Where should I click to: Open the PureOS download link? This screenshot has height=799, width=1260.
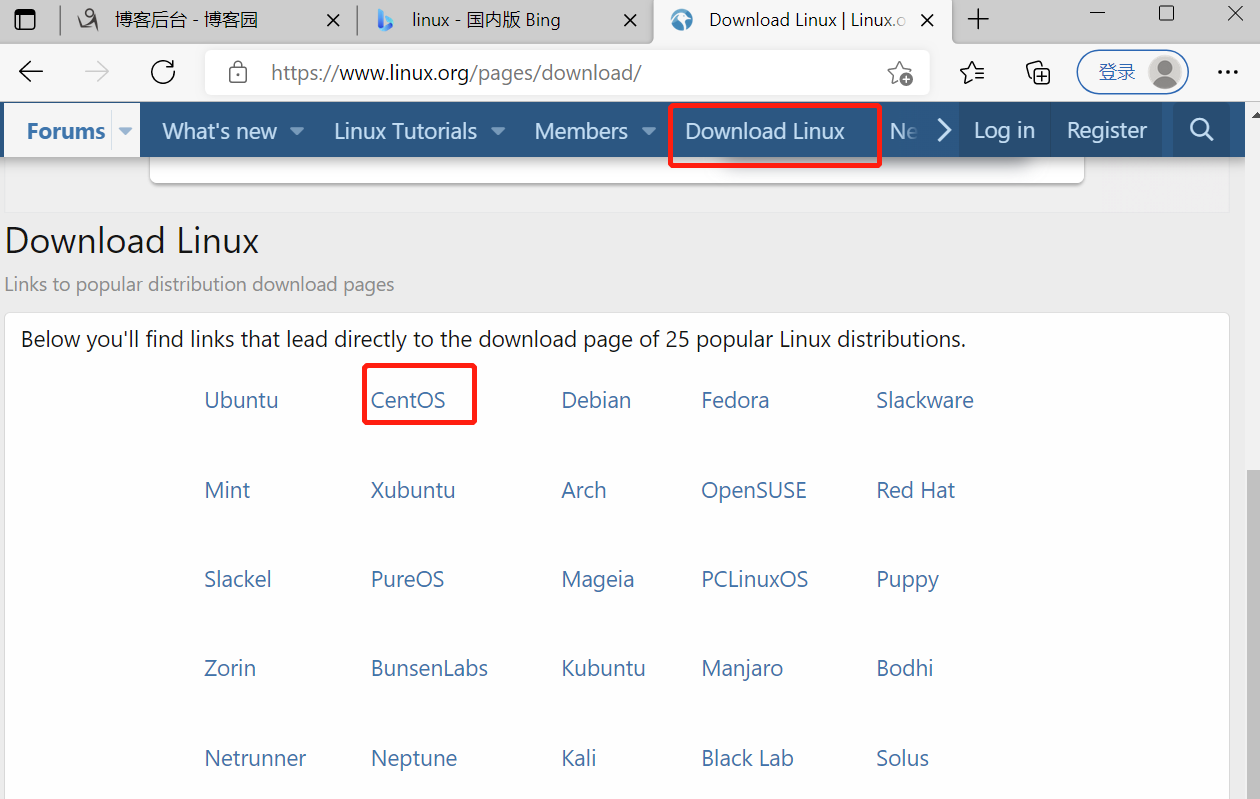coord(408,579)
